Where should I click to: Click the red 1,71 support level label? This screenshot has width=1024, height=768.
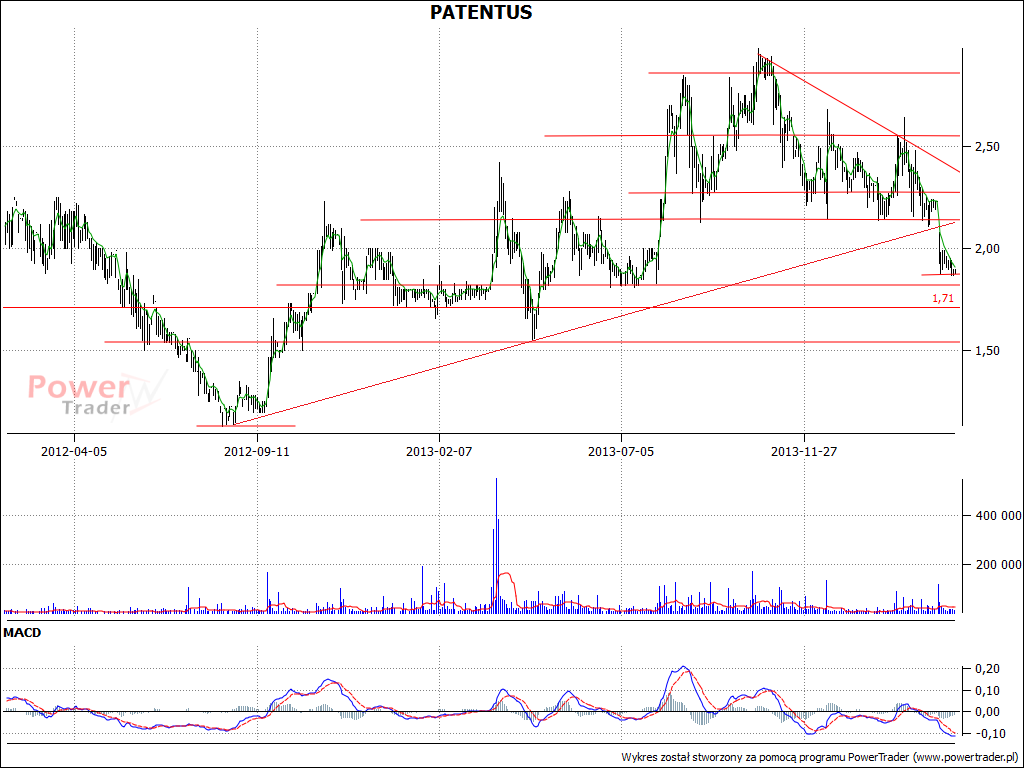point(942,298)
